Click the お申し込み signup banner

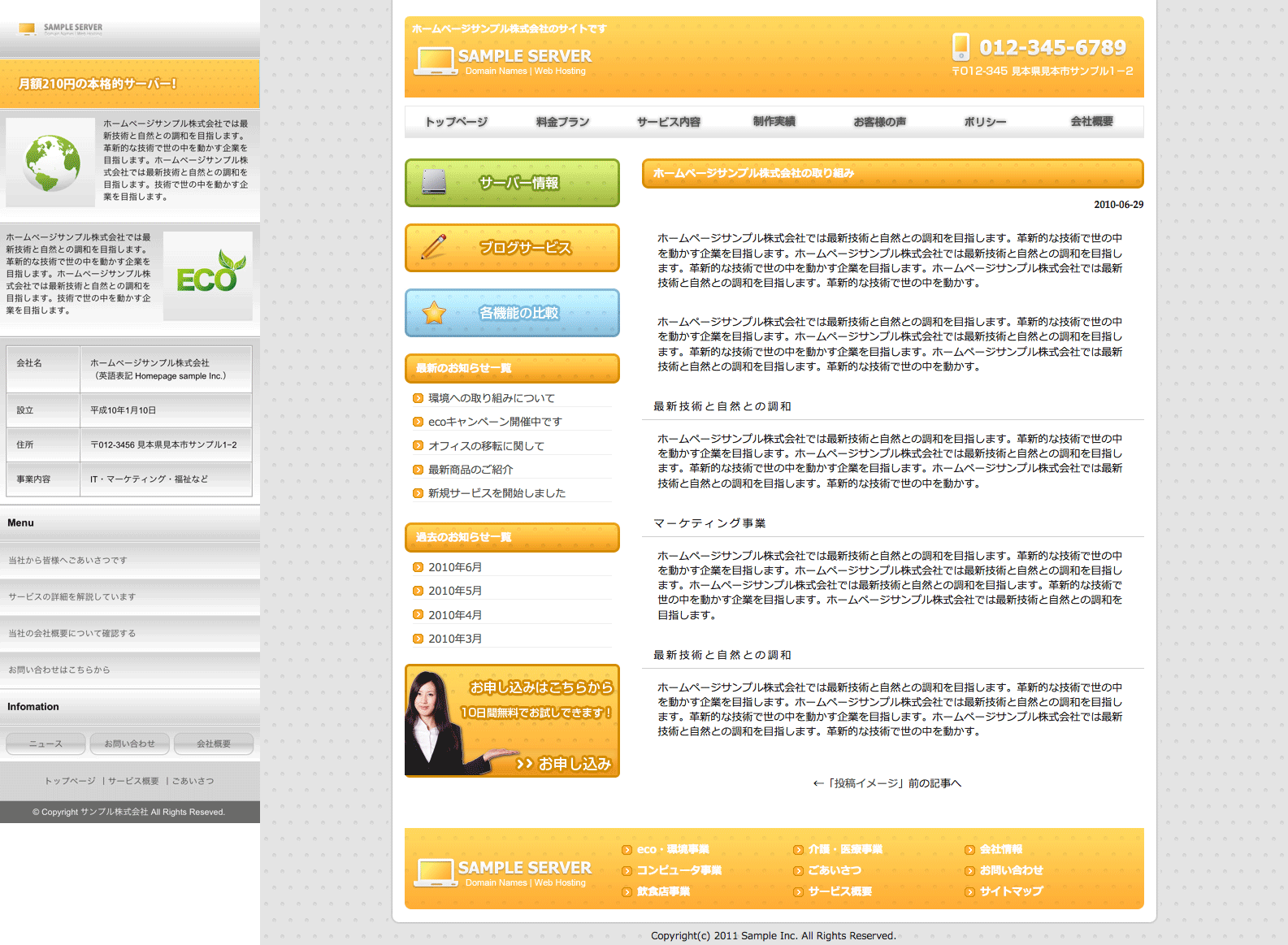tap(512, 721)
